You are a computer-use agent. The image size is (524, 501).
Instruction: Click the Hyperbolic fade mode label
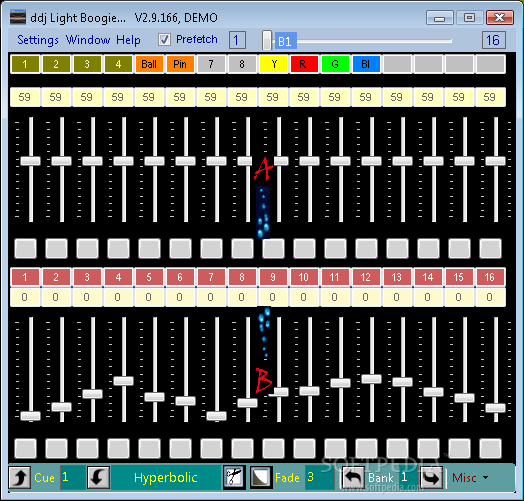pos(165,478)
